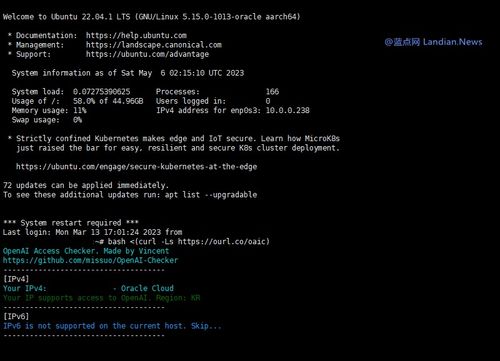Open the help.ubuntu.com documentation link
This screenshot has width=500, height=361.
pyautogui.click(x=136, y=35)
